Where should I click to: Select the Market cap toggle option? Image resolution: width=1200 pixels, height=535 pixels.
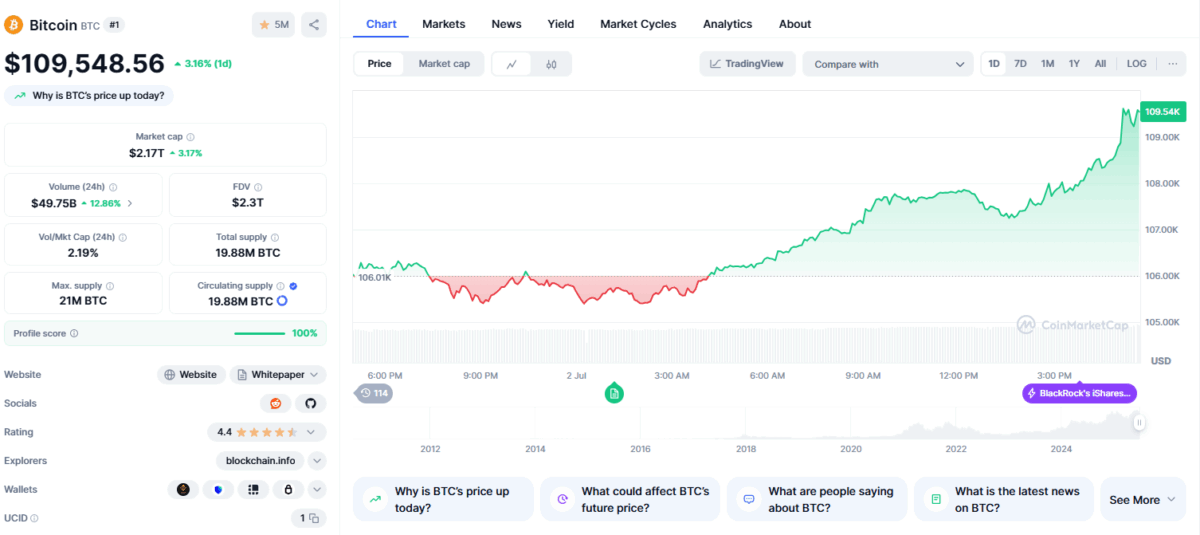pyautogui.click(x=444, y=64)
